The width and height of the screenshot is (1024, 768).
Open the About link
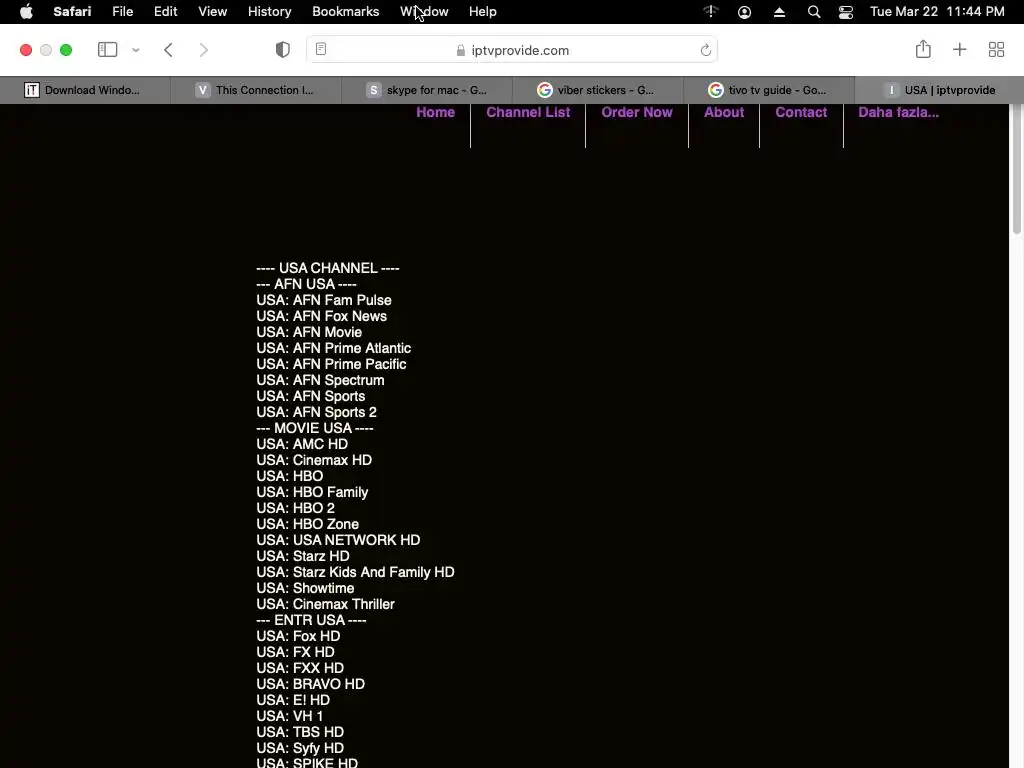click(x=724, y=112)
